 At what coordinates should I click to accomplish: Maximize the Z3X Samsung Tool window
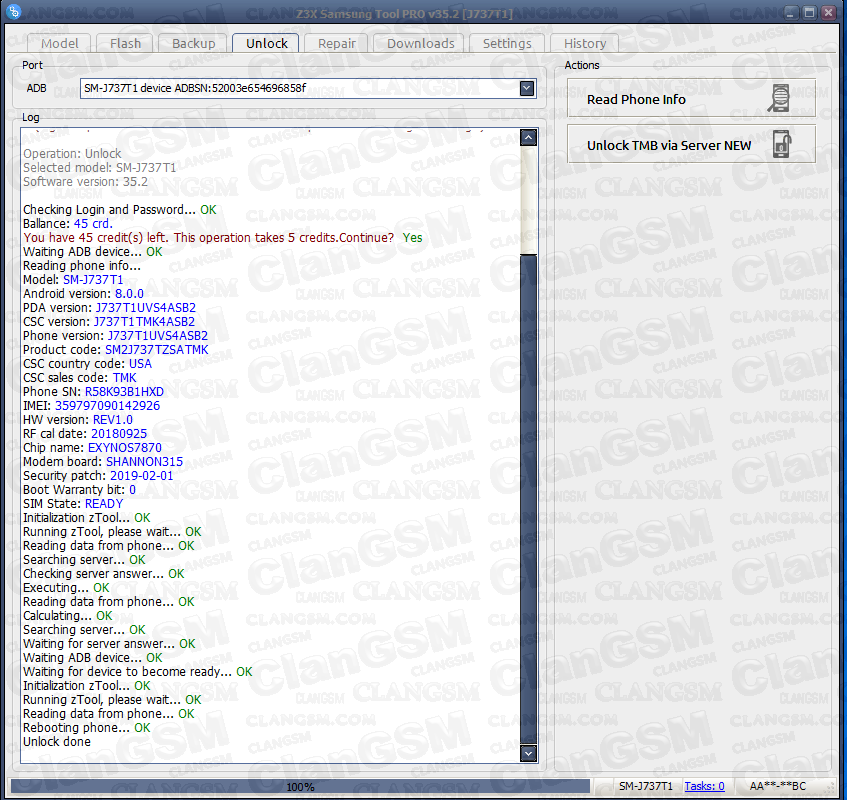pyautogui.click(x=809, y=12)
